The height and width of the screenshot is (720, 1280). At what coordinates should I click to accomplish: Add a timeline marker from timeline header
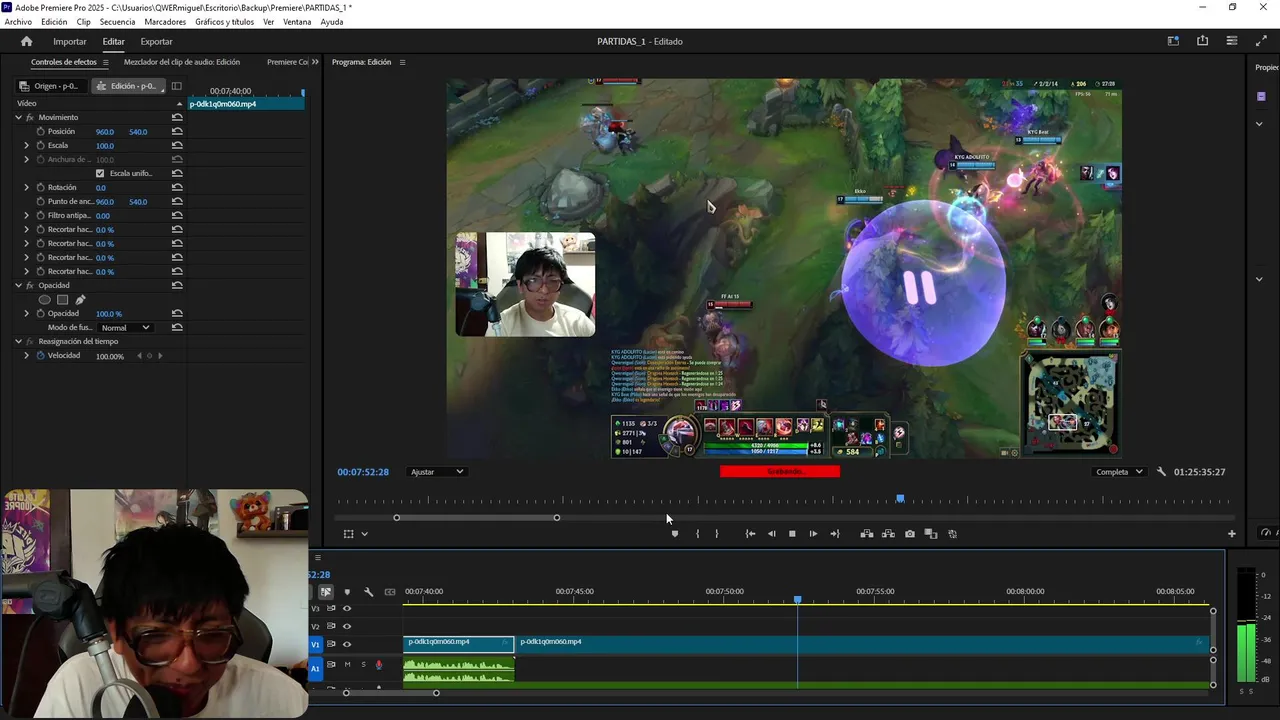tap(347, 592)
